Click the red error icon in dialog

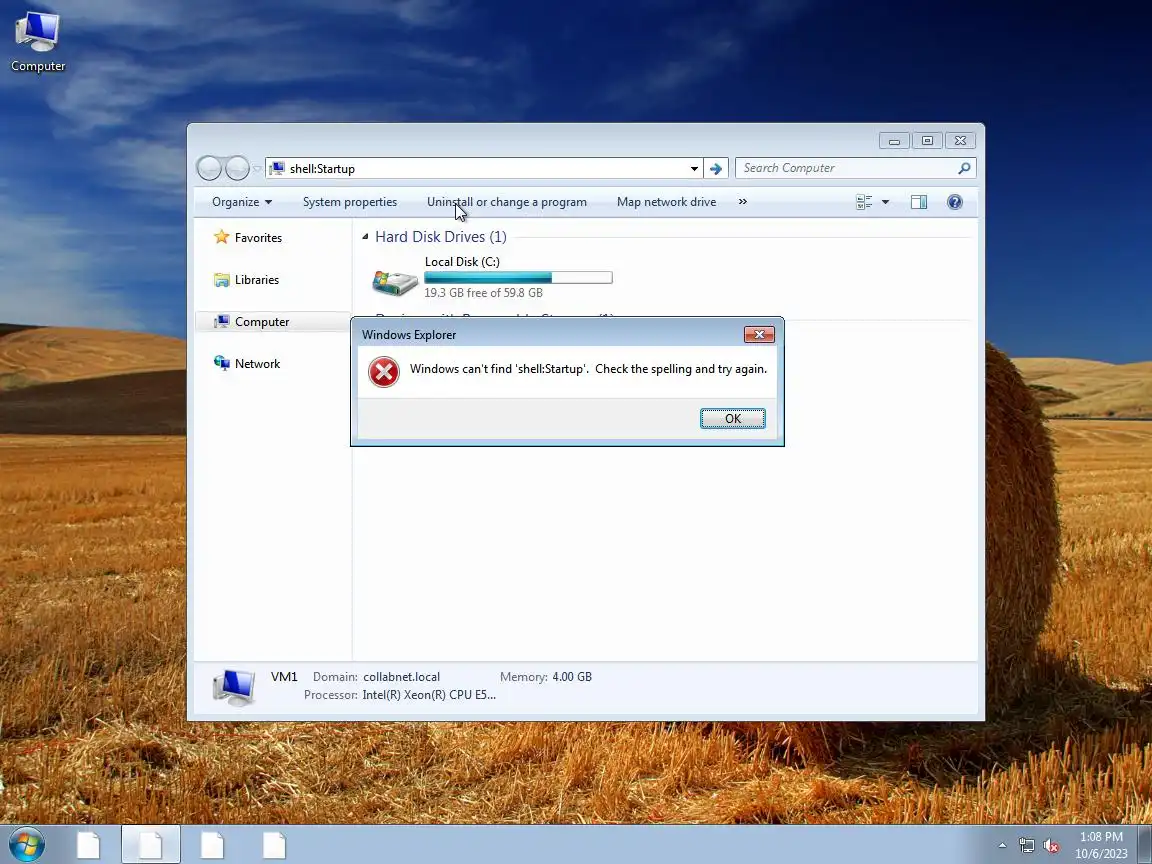pos(384,372)
